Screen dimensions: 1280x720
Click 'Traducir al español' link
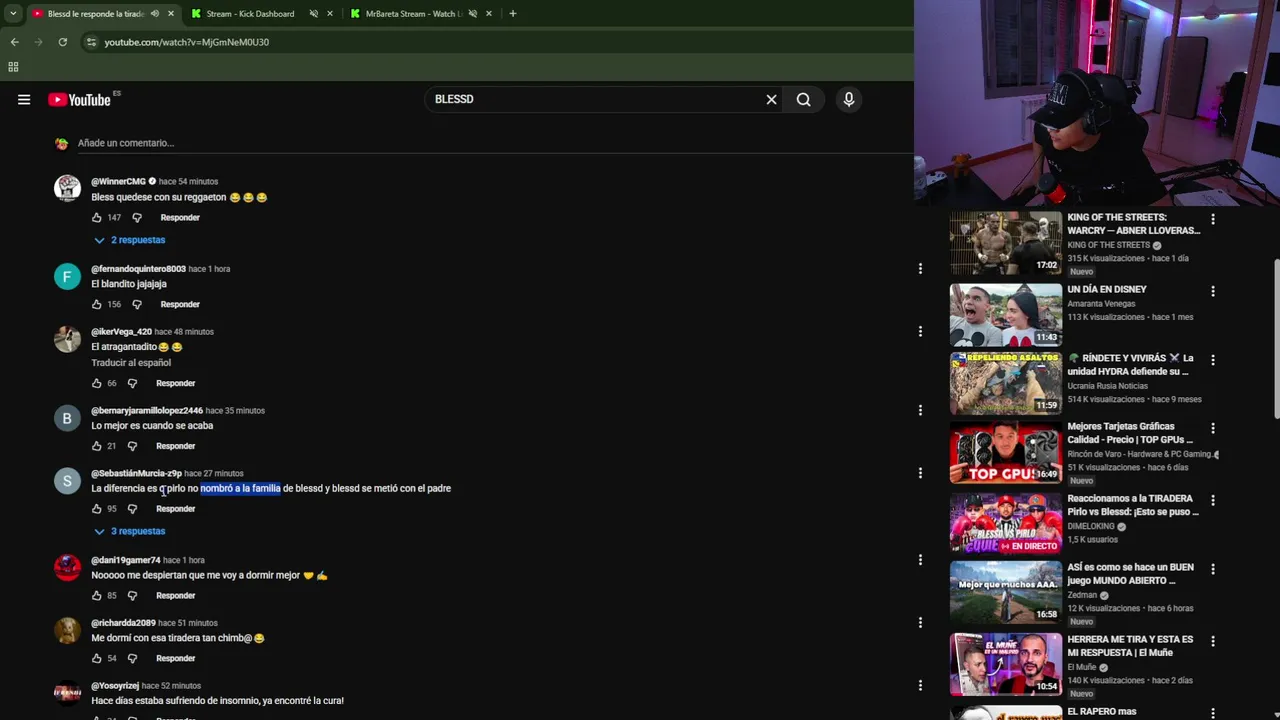(131, 362)
